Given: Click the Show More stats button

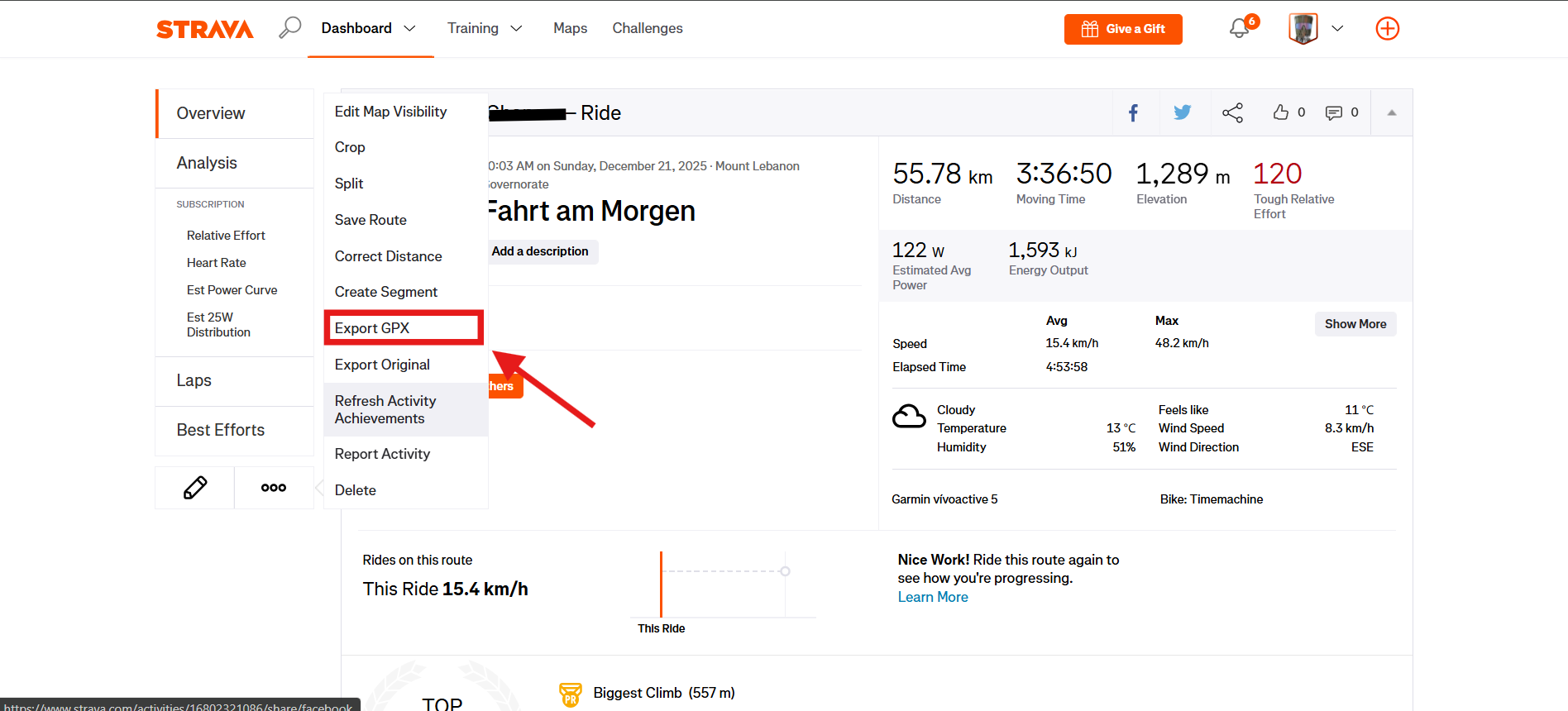Looking at the screenshot, I should coord(1355,324).
